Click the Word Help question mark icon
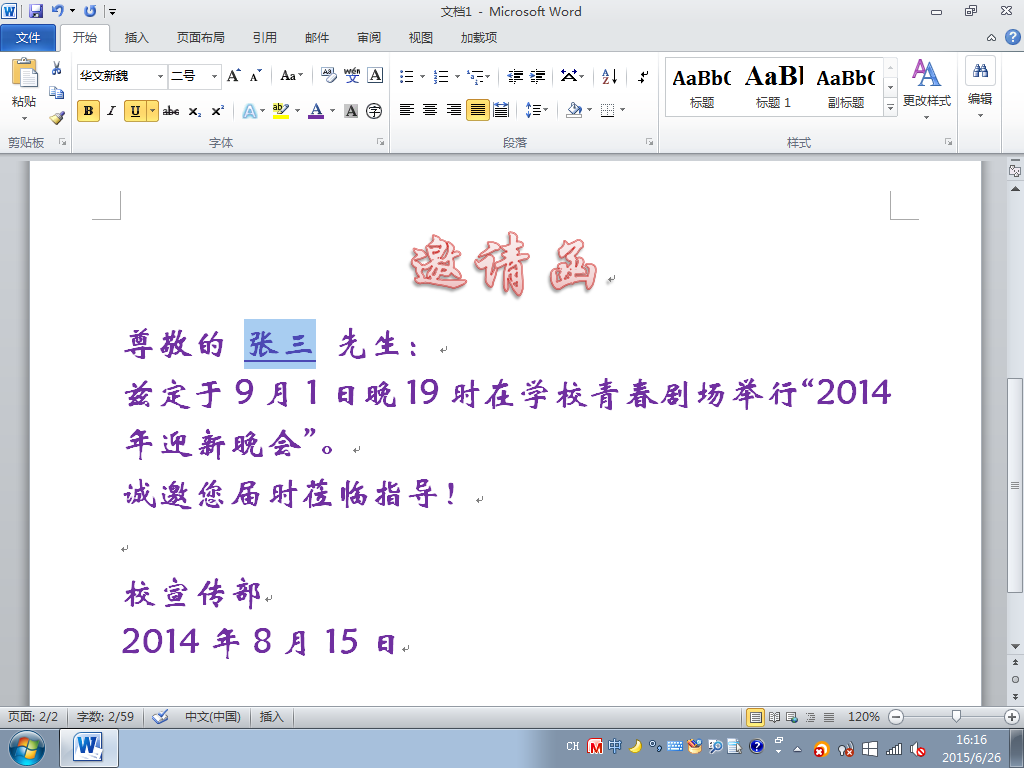Image resolution: width=1024 pixels, height=768 pixels. pyautogui.click(x=1012, y=37)
